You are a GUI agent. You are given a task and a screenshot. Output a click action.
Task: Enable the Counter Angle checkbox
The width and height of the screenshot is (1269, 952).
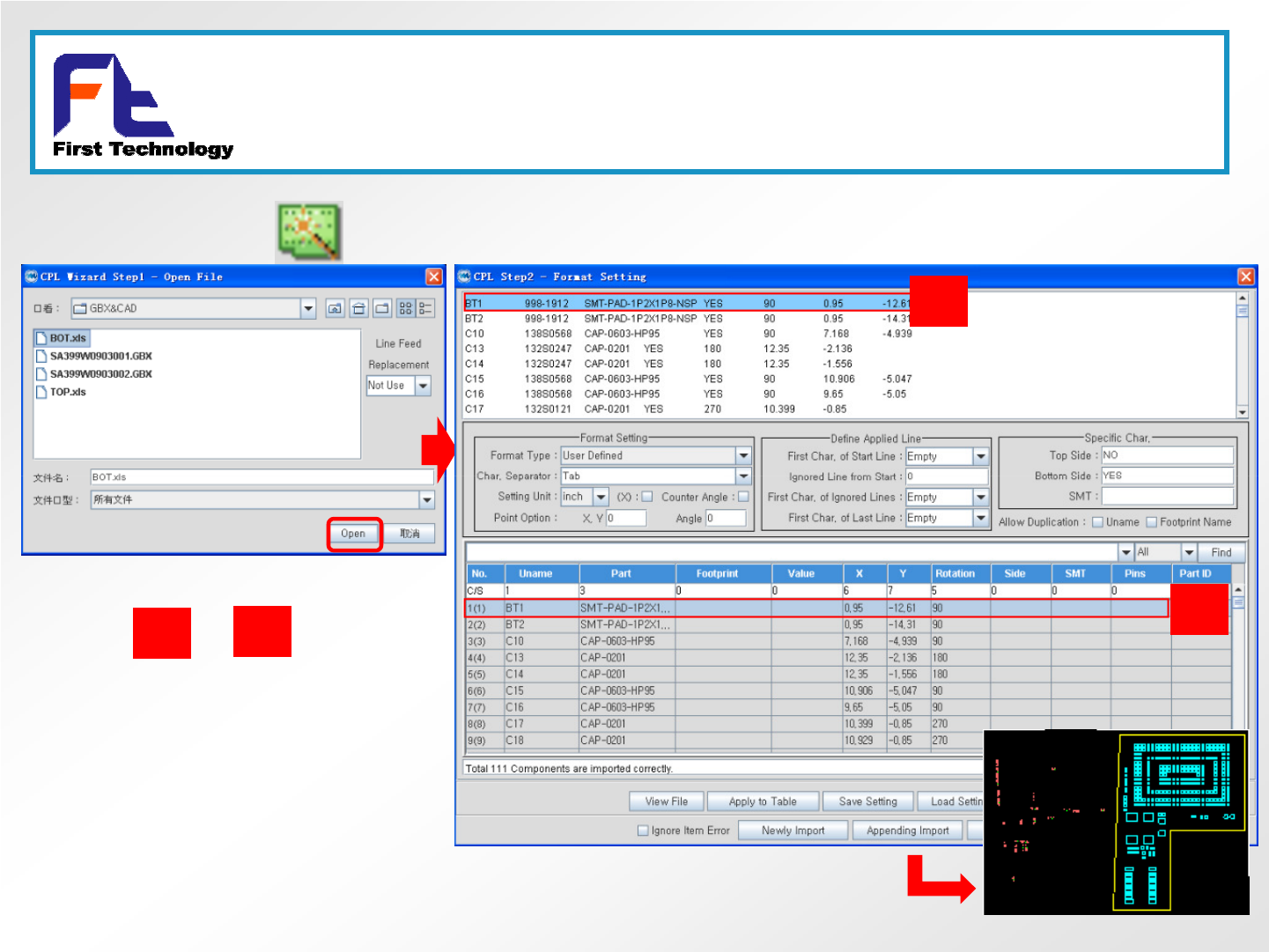tap(743, 497)
